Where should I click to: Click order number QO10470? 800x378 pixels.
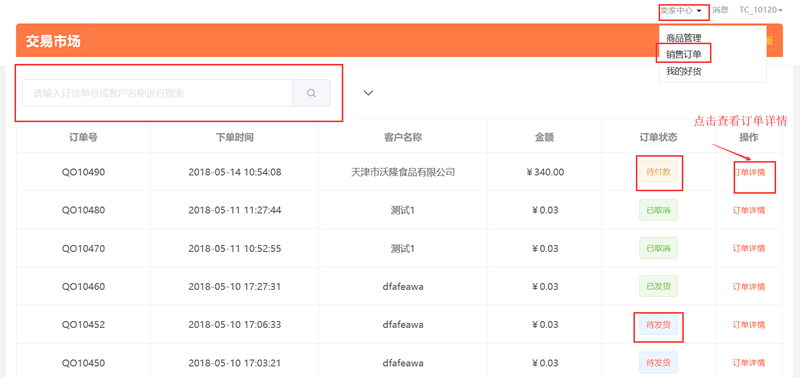pyautogui.click(x=83, y=248)
